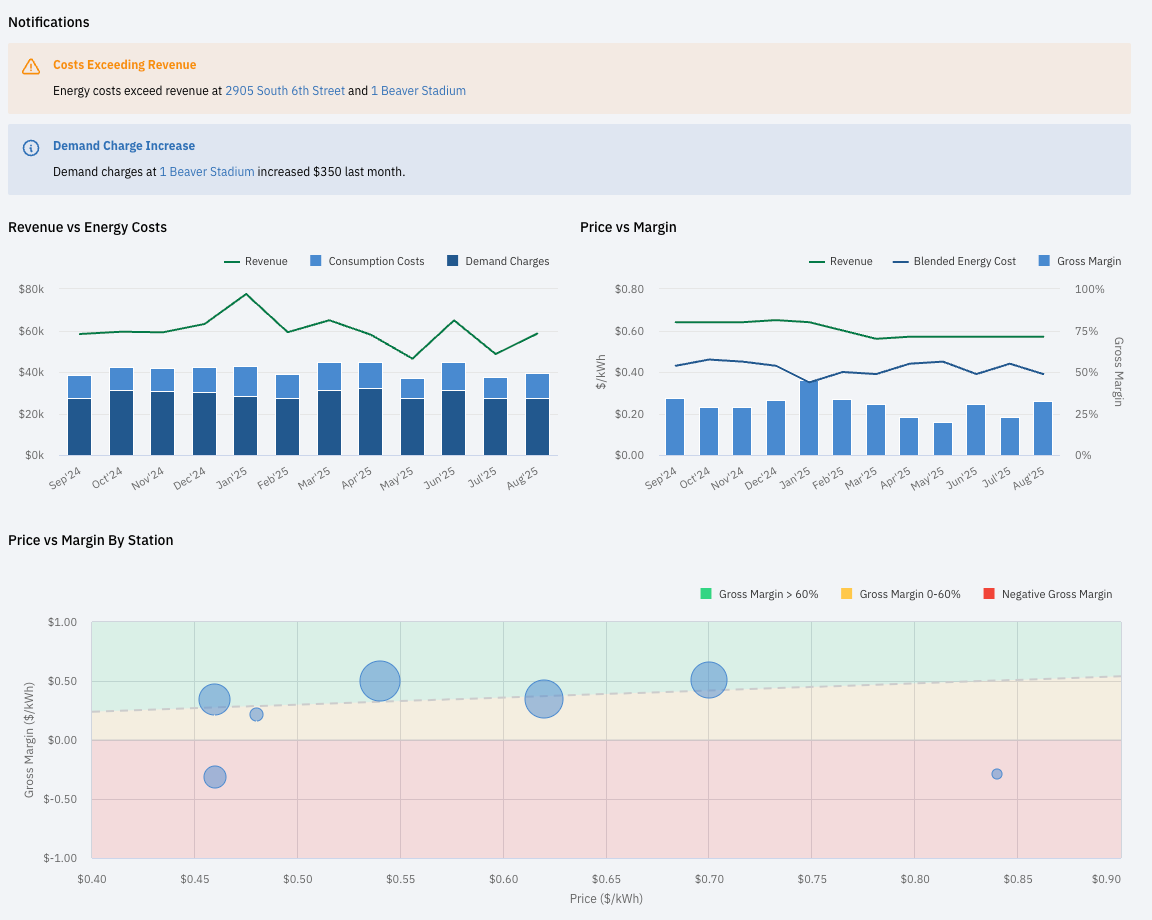Toggle Demand Charges legend entry
1152x920 pixels.
coord(498,261)
